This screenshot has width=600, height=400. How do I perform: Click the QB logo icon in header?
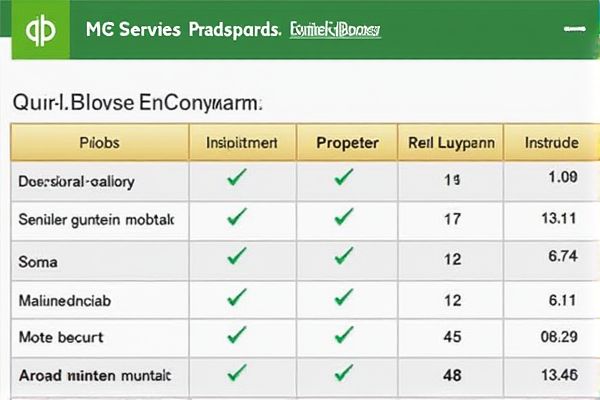pyautogui.click(x=41, y=30)
